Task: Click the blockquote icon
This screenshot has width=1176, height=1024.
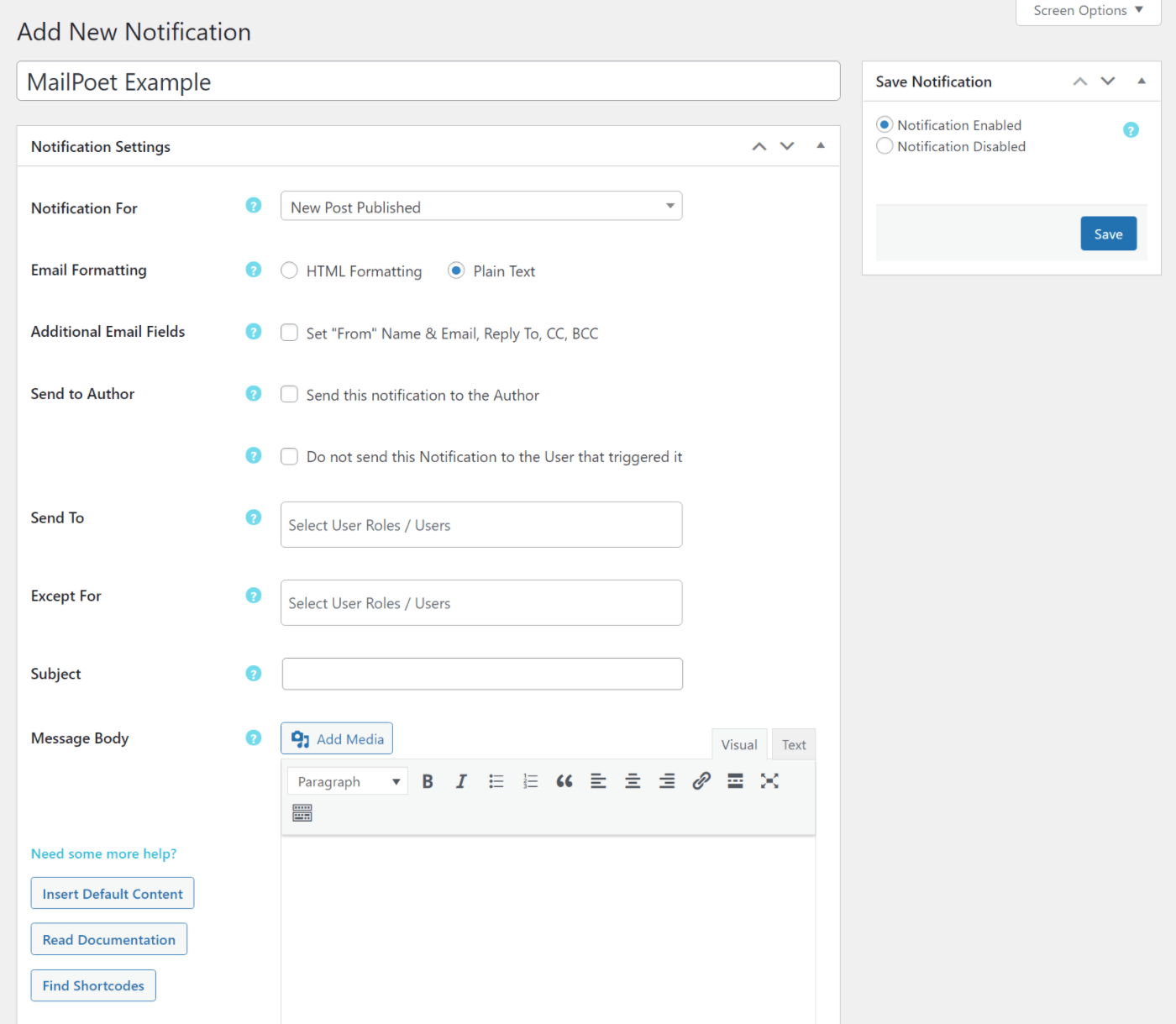Action: click(x=564, y=781)
